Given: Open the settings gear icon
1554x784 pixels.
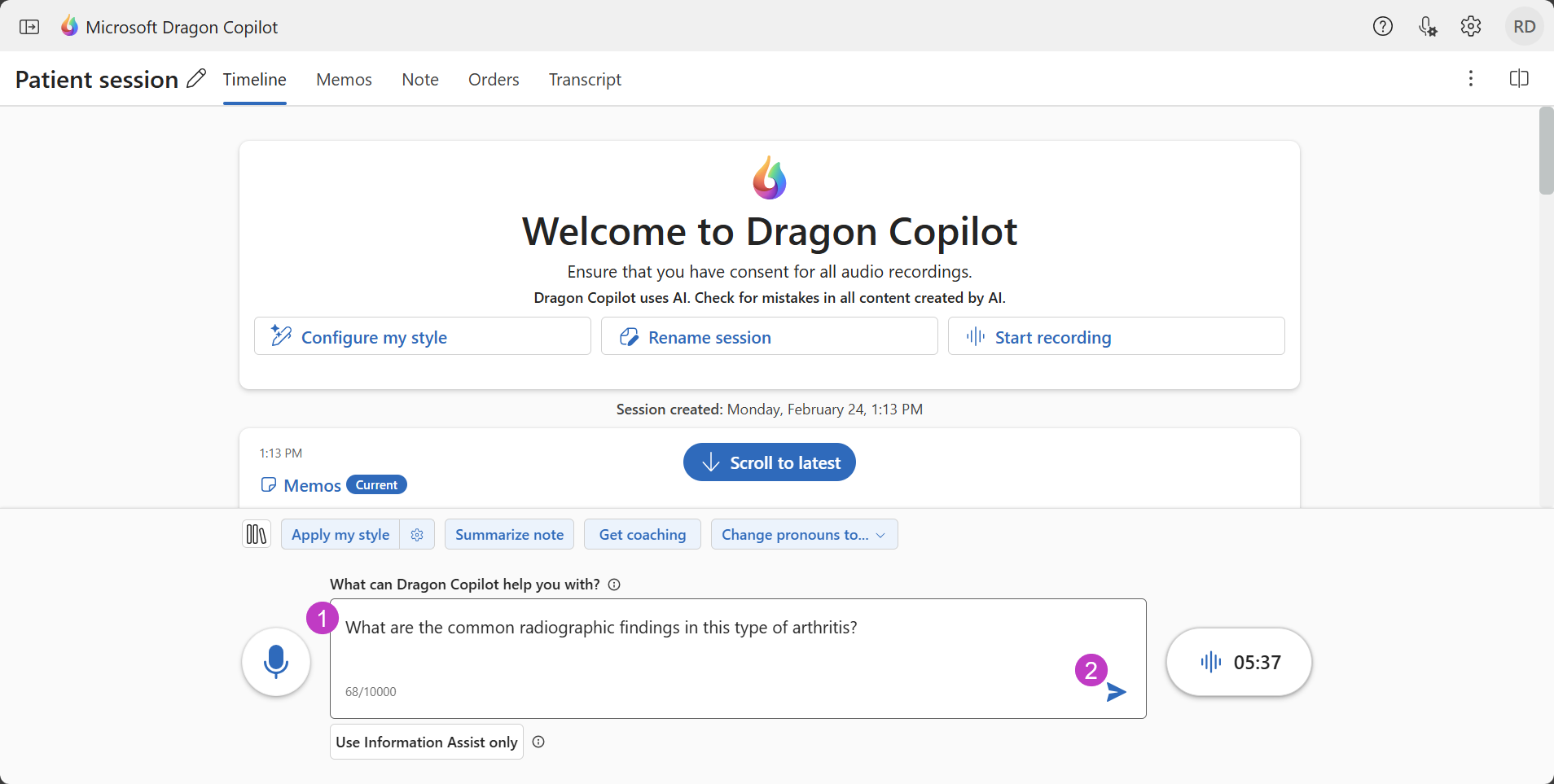Looking at the screenshot, I should 1470,27.
